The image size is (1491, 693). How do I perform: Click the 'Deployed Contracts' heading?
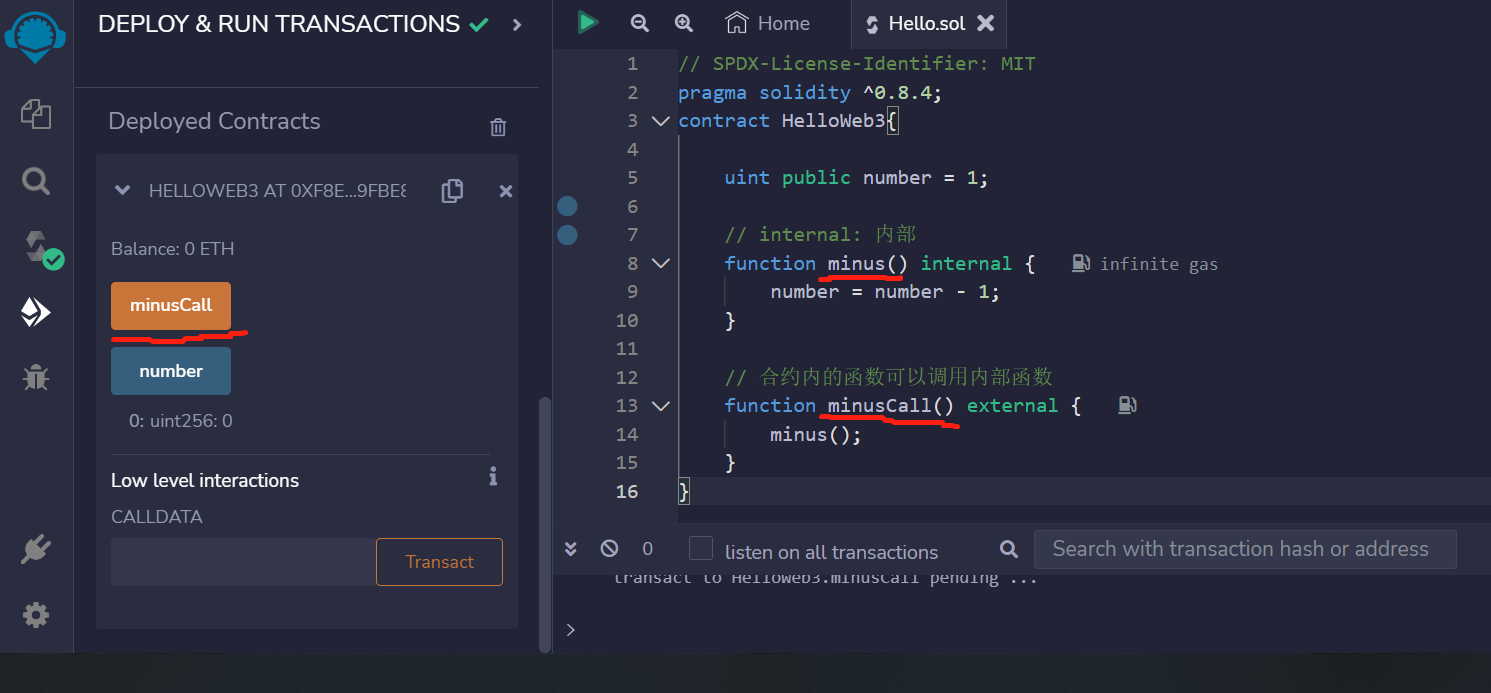(214, 121)
